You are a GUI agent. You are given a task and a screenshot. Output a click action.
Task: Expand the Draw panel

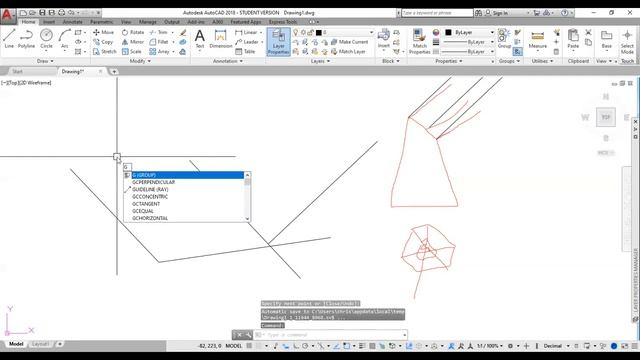(45, 61)
